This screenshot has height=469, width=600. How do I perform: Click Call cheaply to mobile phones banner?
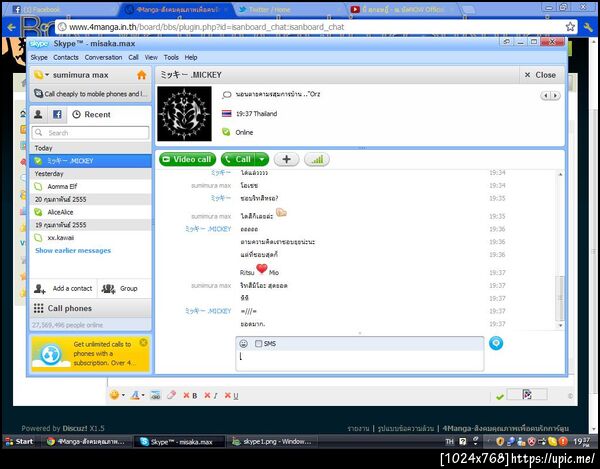90,94
